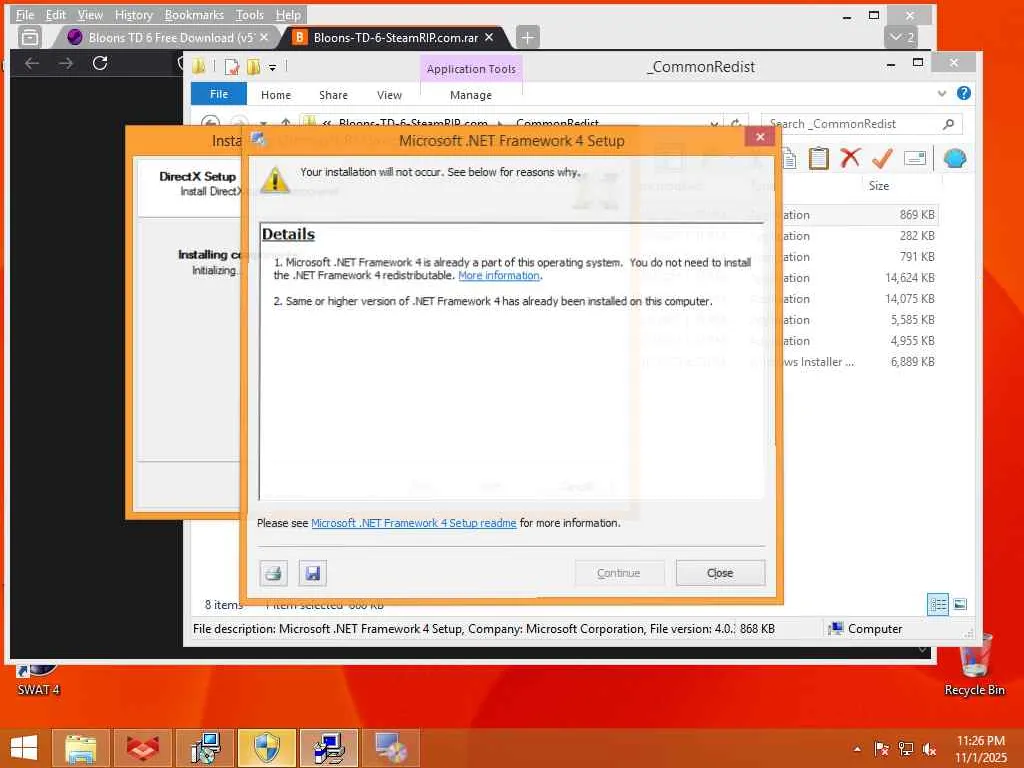Open a new browser tab with plus button
1024x768 pixels.
(528, 38)
